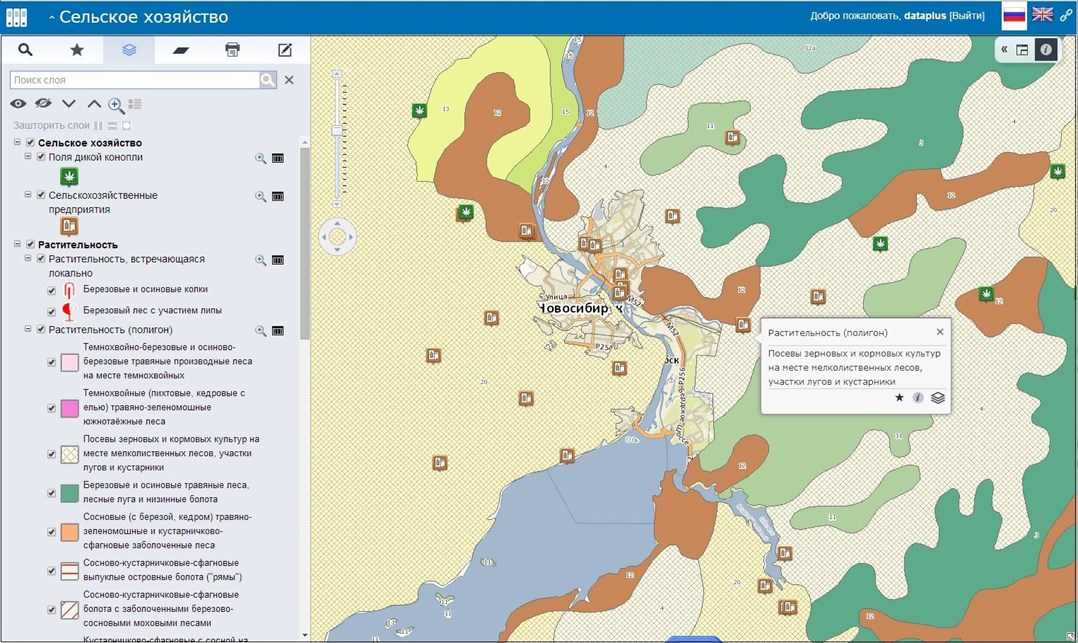Switch language to Russian flag
This screenshot has height=643, width=1078.
tap(1013, 15)
